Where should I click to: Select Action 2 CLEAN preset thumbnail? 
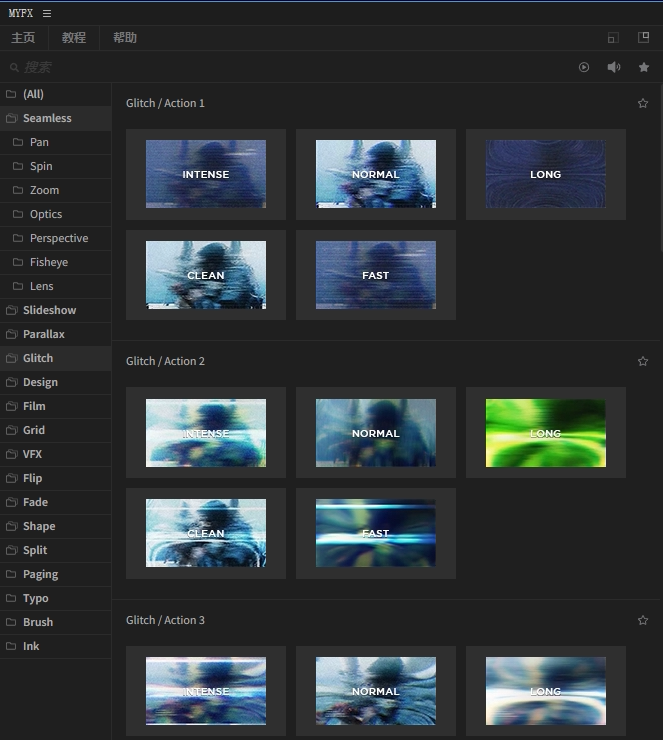(x=206, y=533)
